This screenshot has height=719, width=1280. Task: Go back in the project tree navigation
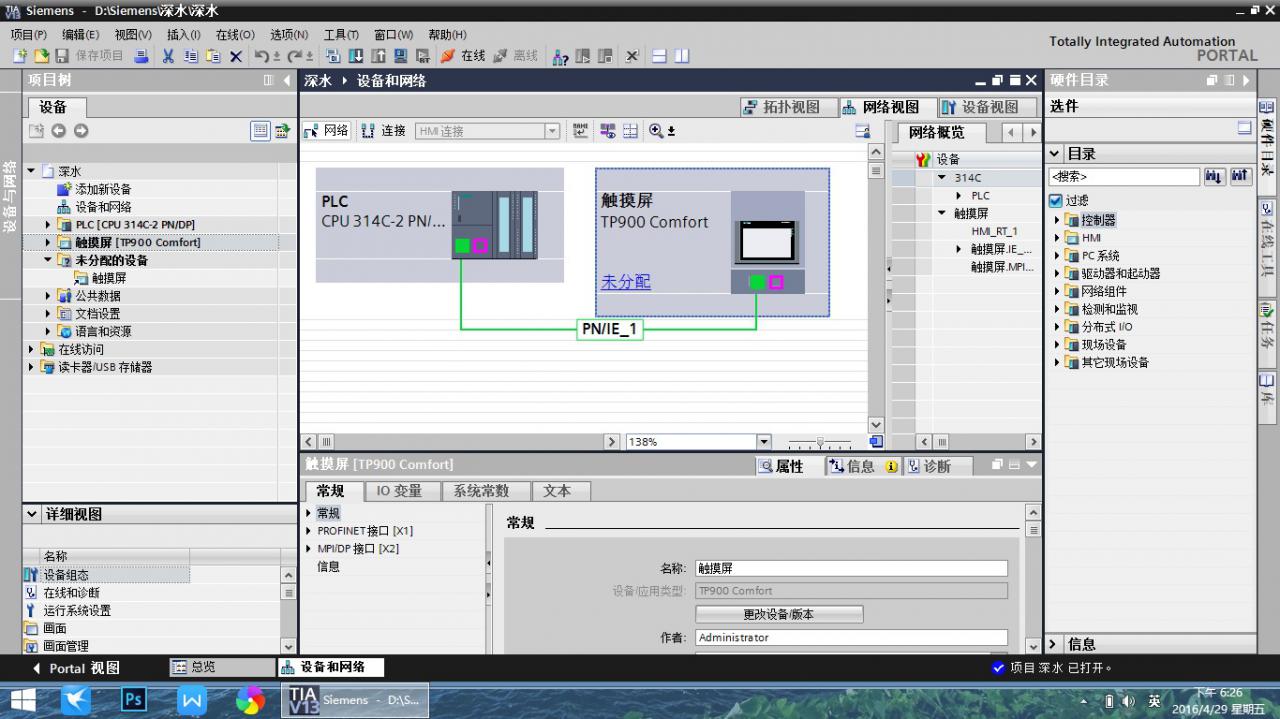coord(58,131)
